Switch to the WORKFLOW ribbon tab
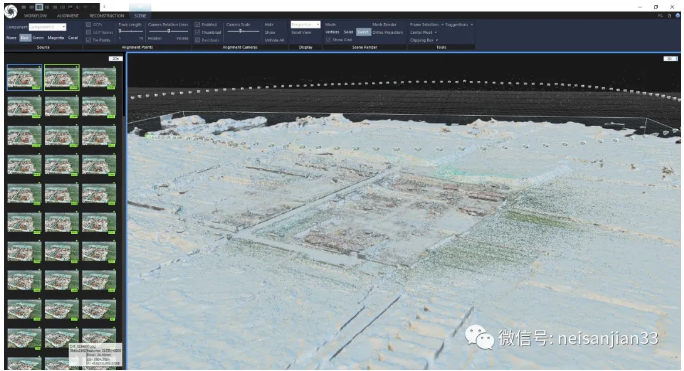 coord(35,16)
